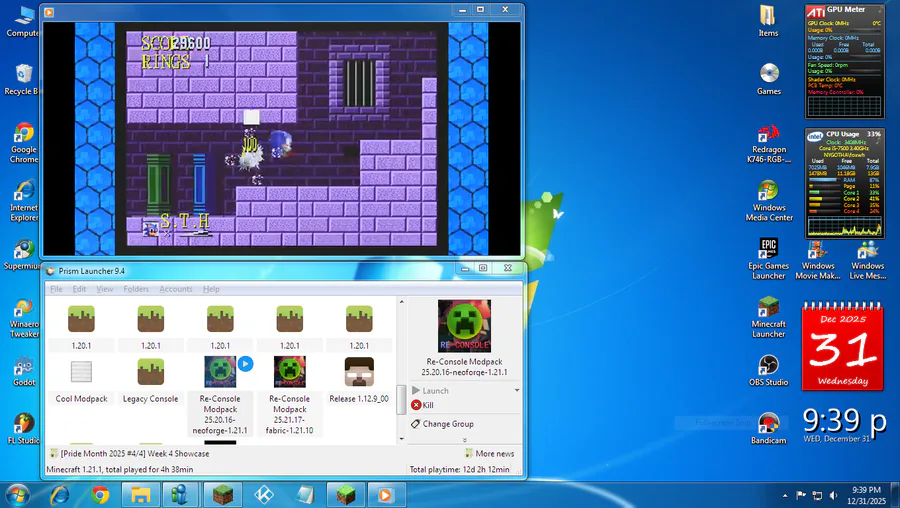Open the Items folder on desktop
The width and height of the screenshot is (900, 508).
pos(768,21)
